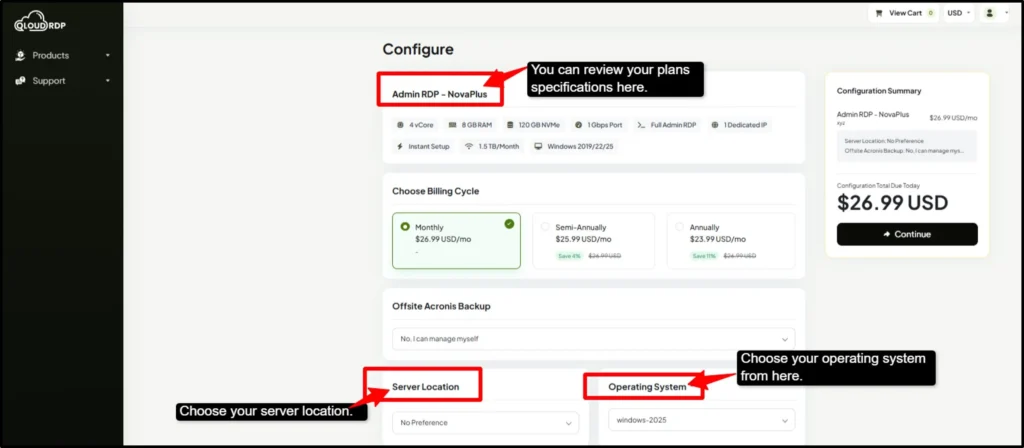Click the Save 4% badge
This screenshot has height=448, width=1024.
click(569, 256)
